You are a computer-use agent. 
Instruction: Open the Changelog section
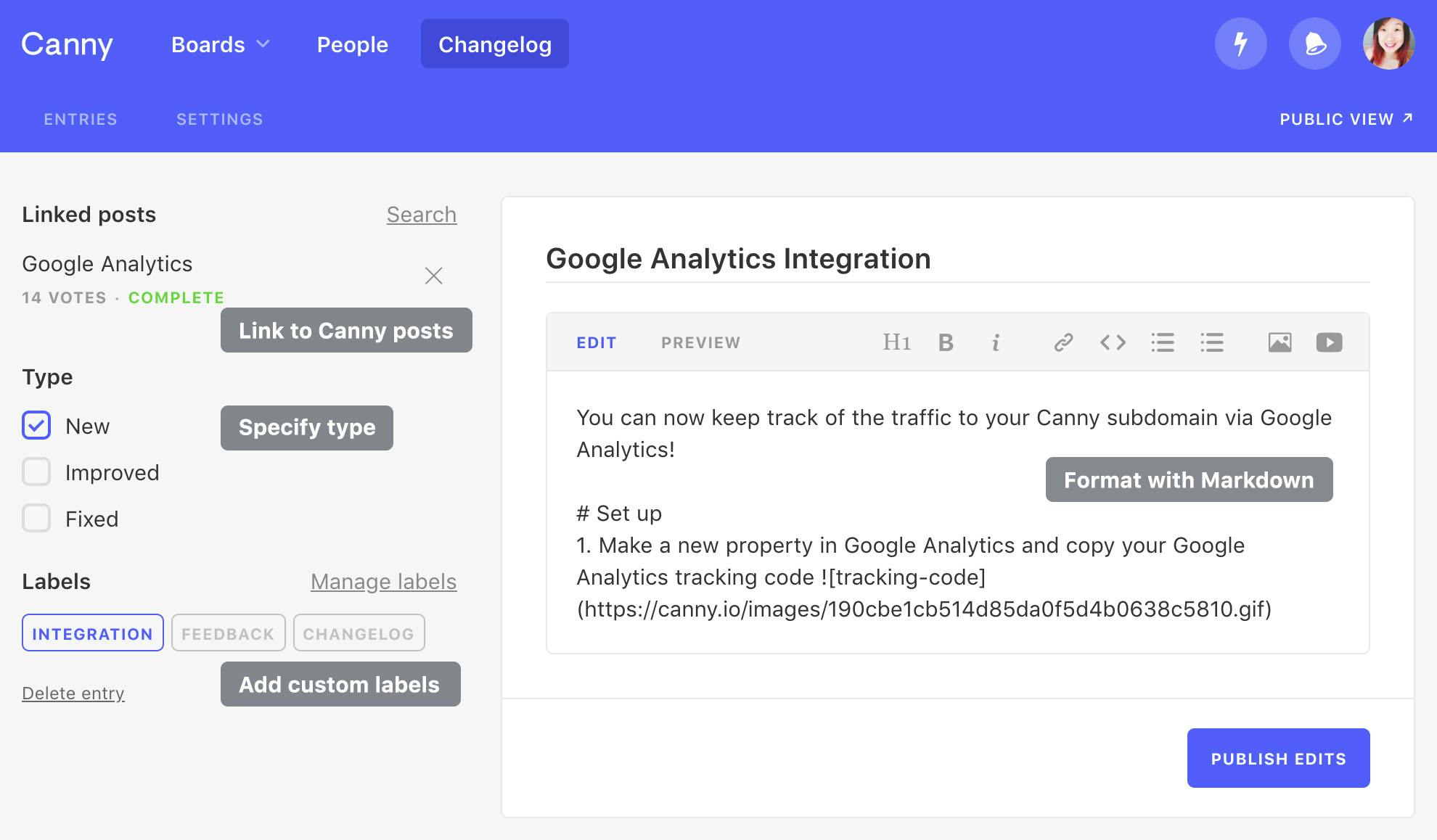[x=495, y=44]
